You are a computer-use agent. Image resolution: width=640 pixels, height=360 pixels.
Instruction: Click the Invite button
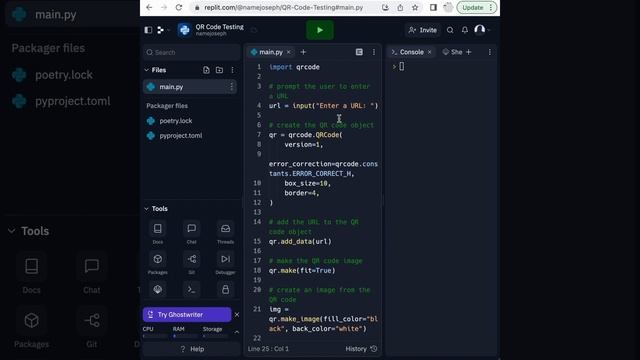pos(423,30)
